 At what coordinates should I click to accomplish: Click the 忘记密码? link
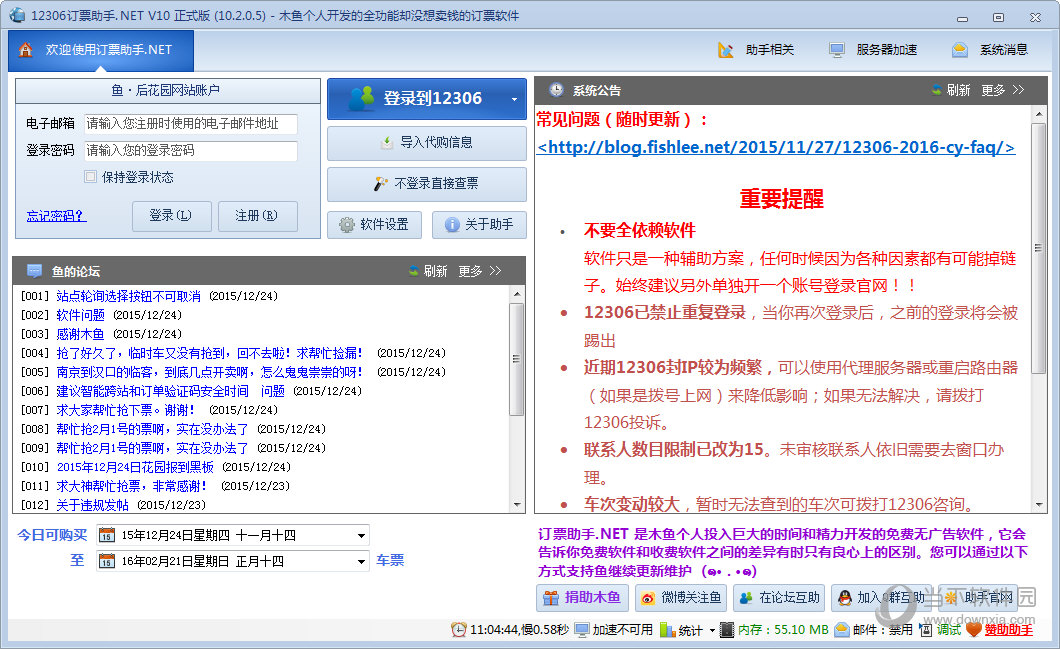point(56,216)
